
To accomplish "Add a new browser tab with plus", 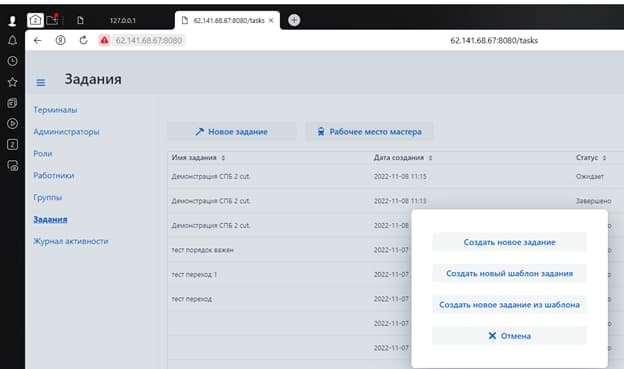I will (294, 20).
